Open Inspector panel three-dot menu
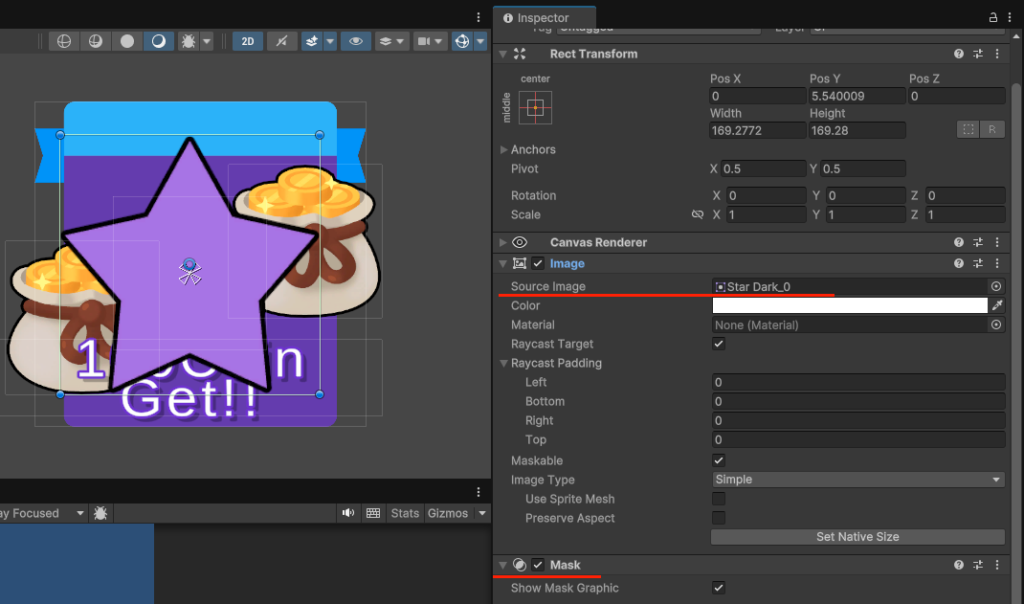Screen dimensions: 1024x604 [x=1010, y=18]
